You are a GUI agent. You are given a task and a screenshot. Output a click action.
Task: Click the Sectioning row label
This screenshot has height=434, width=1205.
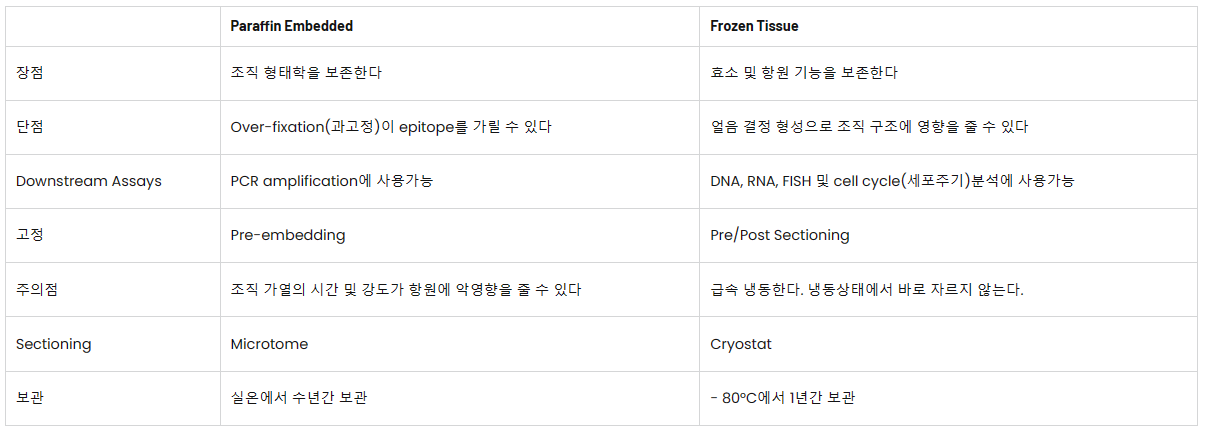click(53, 344)
